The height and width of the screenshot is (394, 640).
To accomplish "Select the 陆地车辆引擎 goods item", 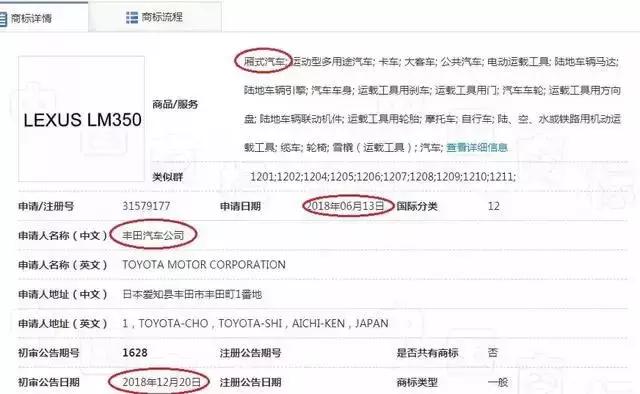I will point(274,90).
